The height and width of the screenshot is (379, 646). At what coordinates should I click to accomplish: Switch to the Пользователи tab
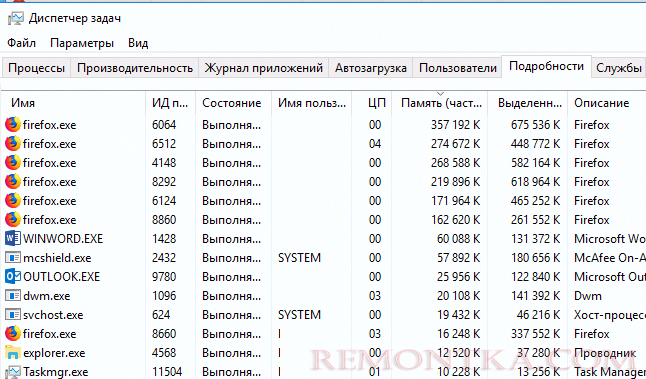[x=458, y=68]
